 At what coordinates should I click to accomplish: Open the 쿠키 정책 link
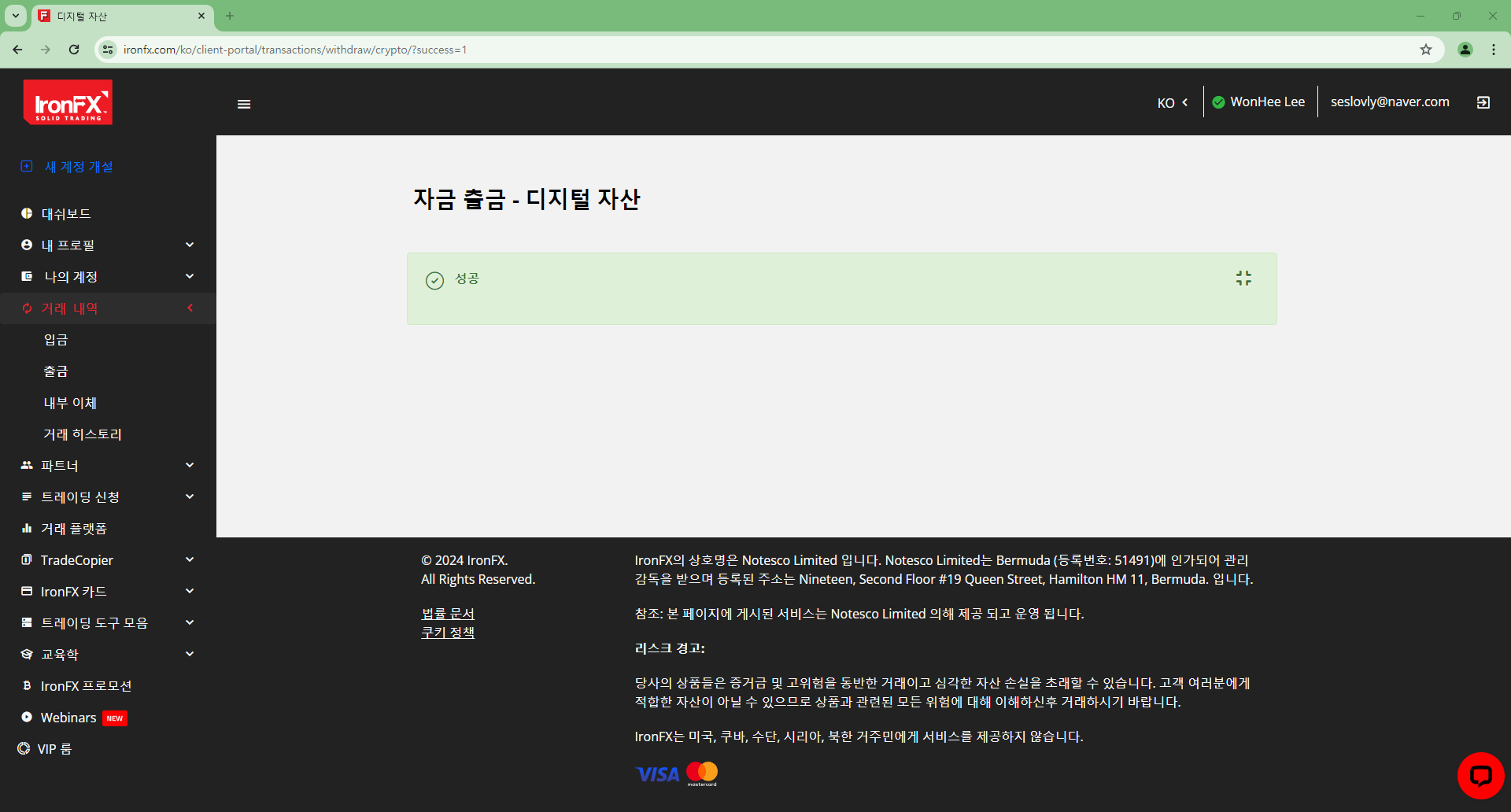click(x=447, y=632)
